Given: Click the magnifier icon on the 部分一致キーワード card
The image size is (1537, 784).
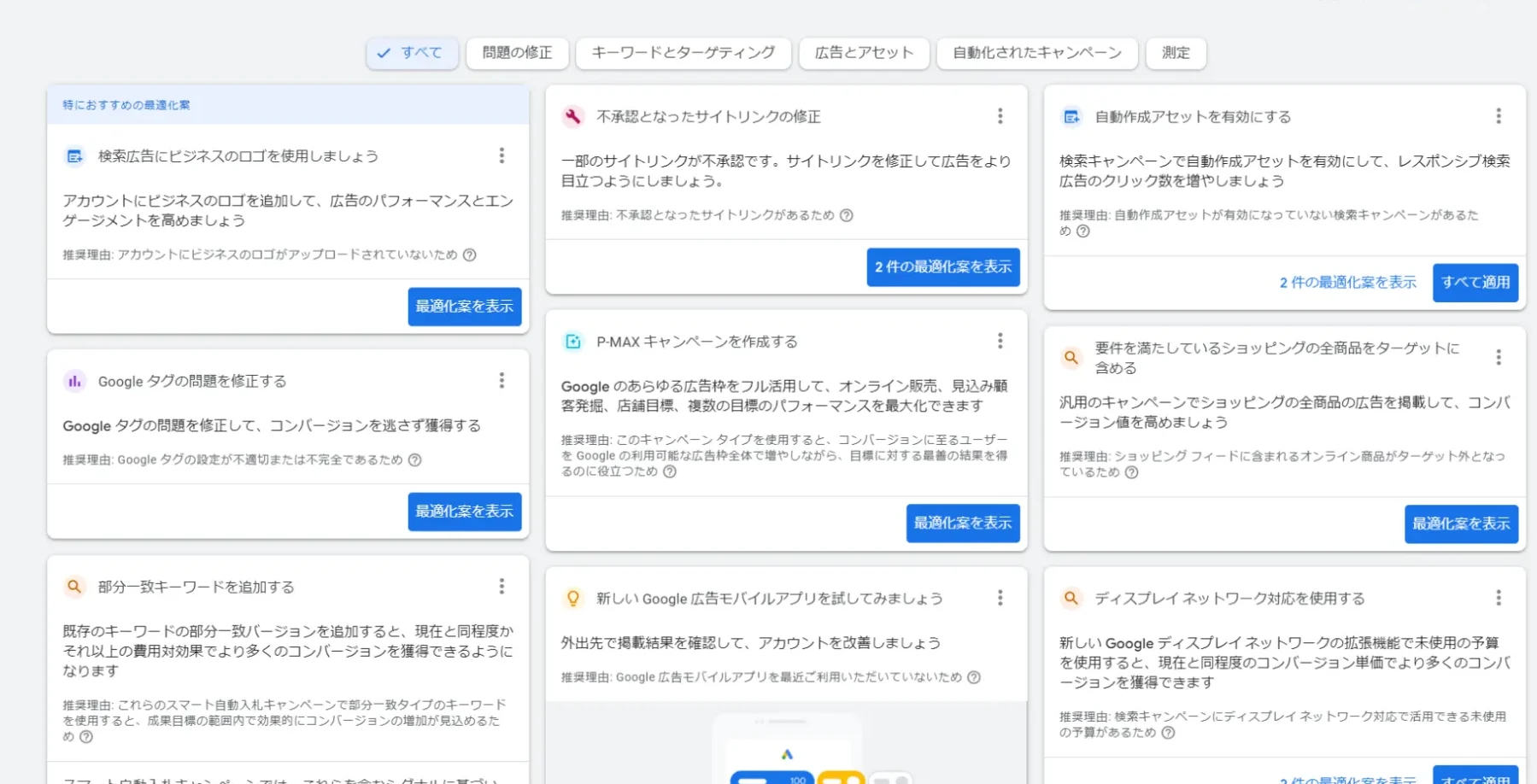Looking at the screenshot, I should click(x=74, y=587).
